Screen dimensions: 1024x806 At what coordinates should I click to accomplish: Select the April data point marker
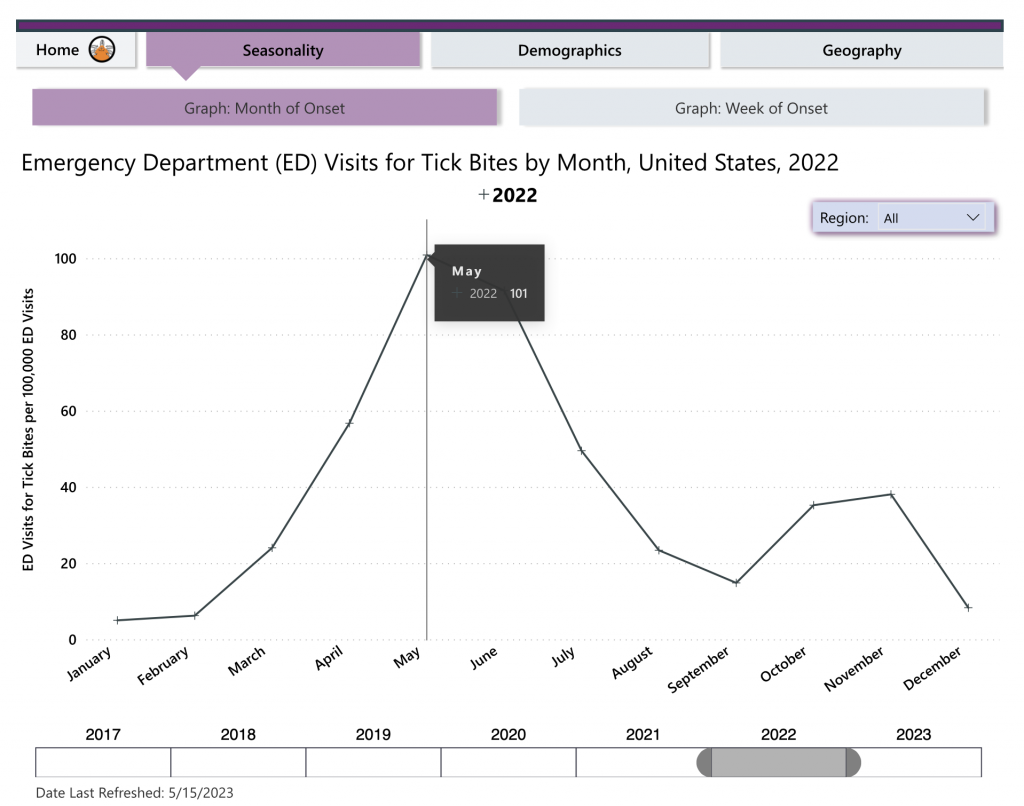[x=349, y=423]
